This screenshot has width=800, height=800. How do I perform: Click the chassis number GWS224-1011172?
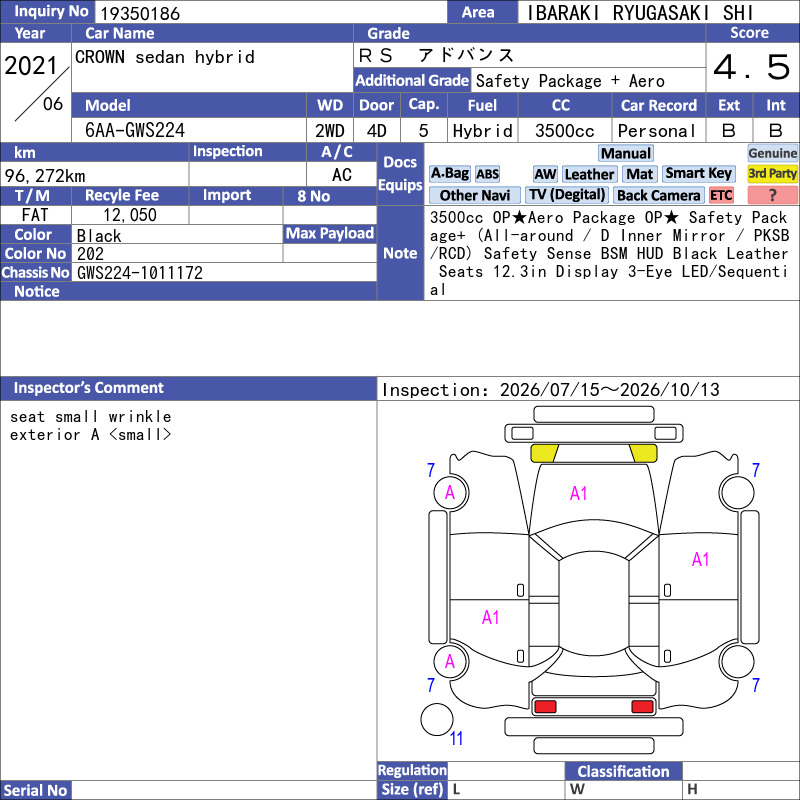coord(140,273)
